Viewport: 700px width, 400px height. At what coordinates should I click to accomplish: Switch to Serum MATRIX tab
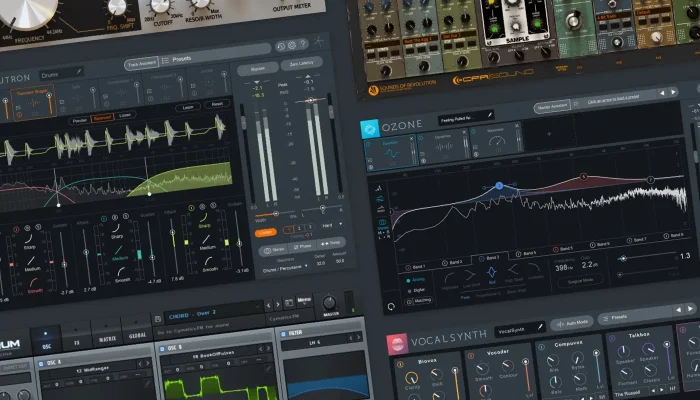point(107,334)
